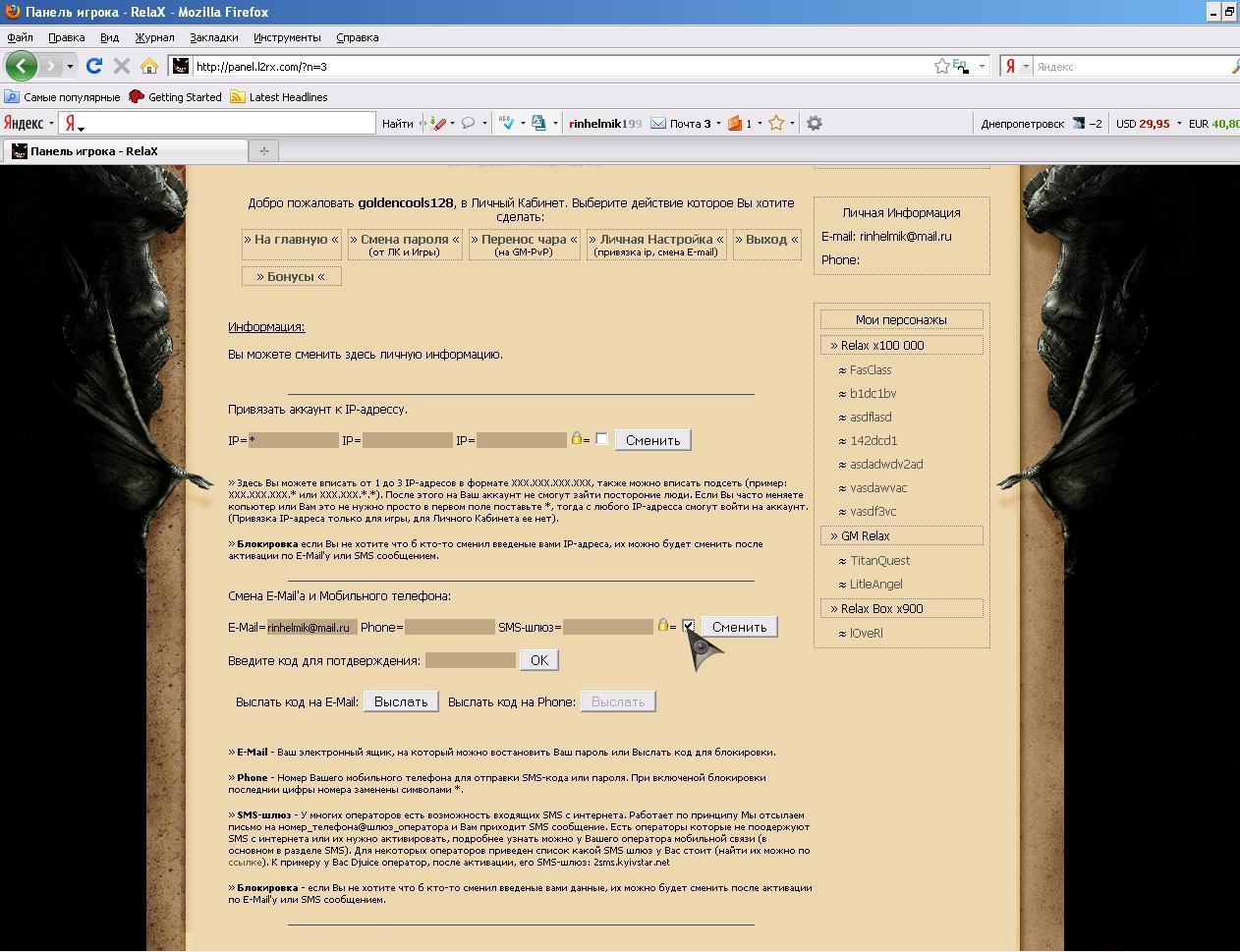Click the first IP address input field
Screen dimensions: 1240x952
click(294, 439)
